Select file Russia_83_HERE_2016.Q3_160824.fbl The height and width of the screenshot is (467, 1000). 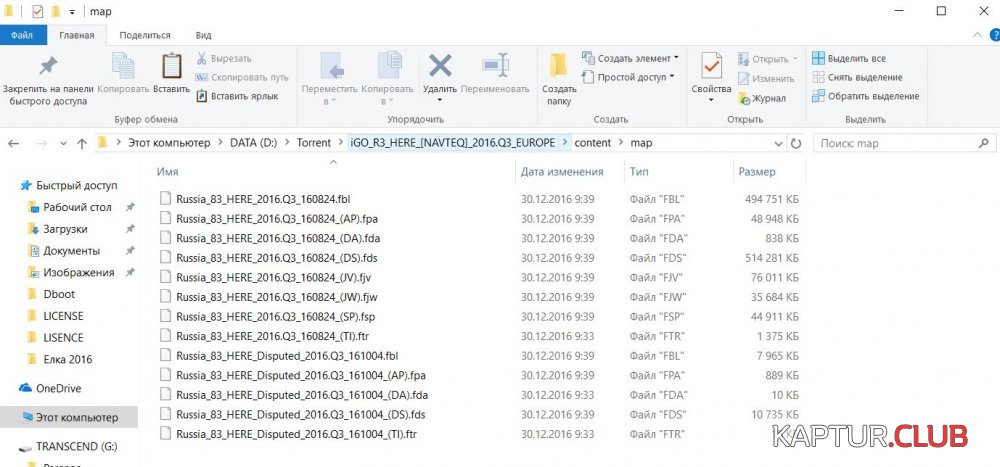pos(263,199)
